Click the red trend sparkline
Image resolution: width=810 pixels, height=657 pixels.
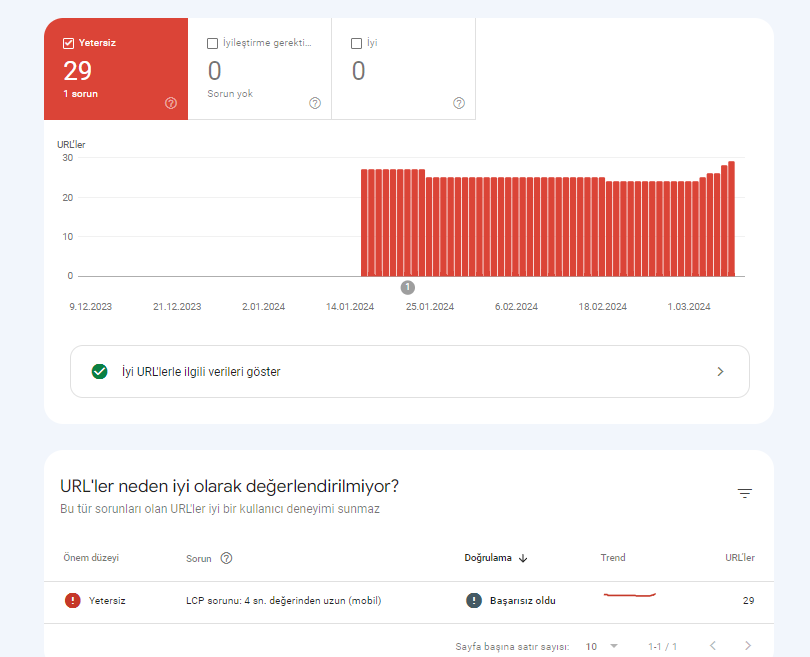[x=630, y=595]
